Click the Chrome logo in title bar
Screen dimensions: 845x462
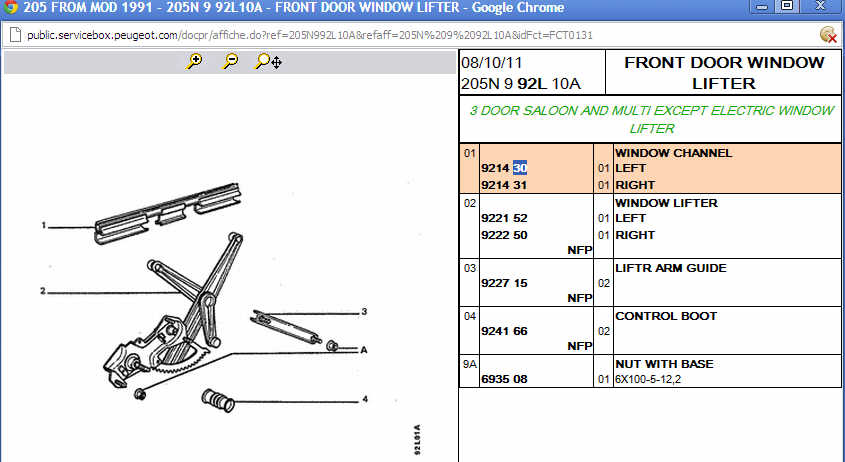10,8
